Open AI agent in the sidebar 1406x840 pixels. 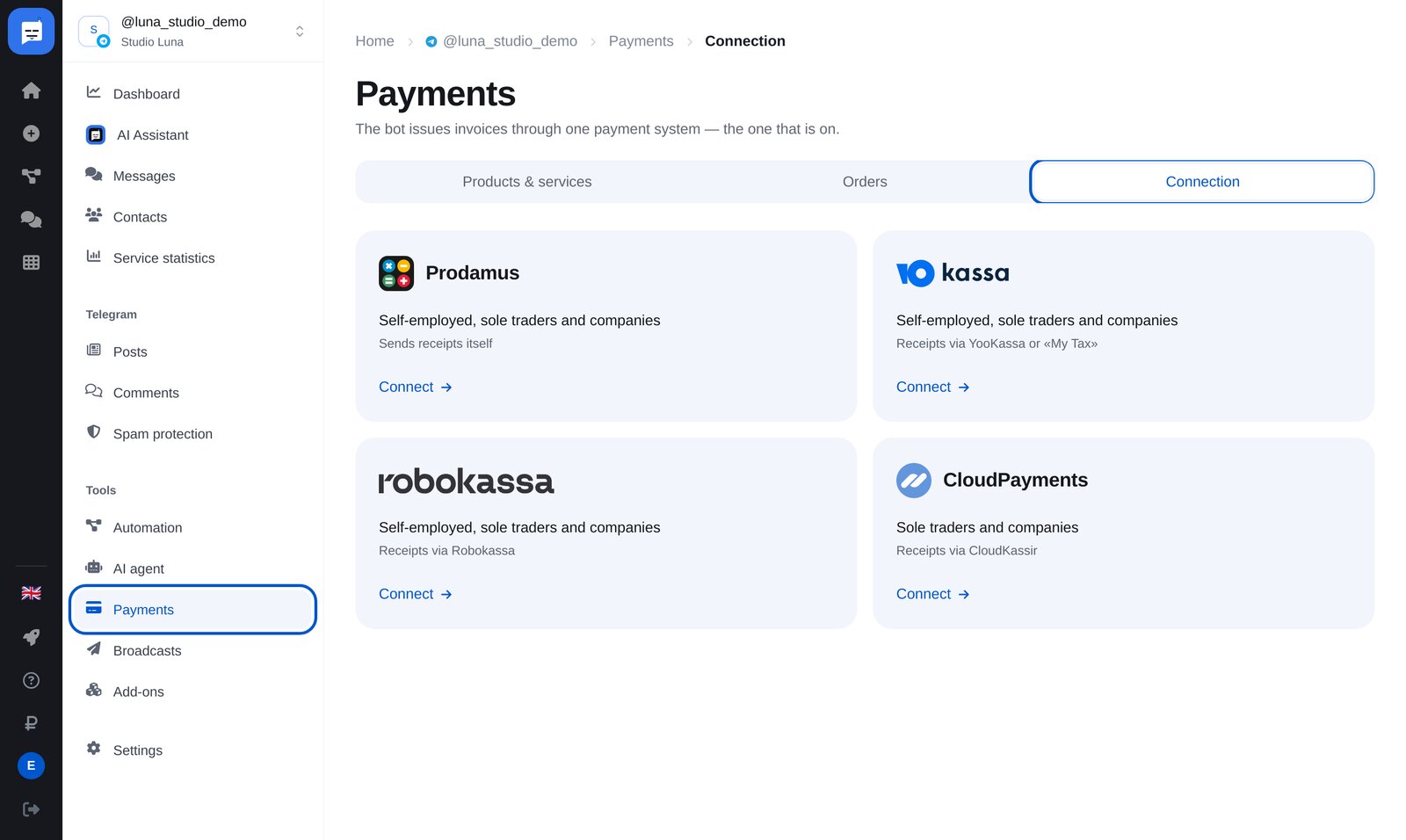click(x=192, y=568)
